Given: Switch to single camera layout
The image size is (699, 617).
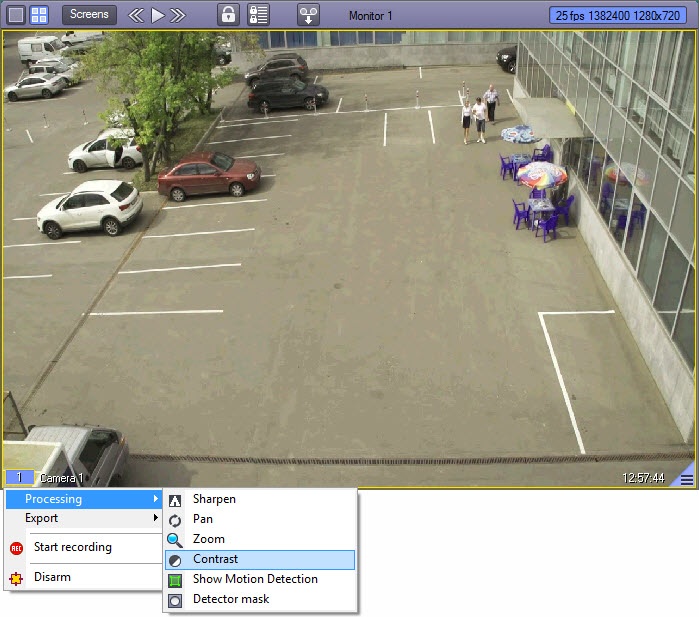Looking at the screenshot, I should pos(16,15).
